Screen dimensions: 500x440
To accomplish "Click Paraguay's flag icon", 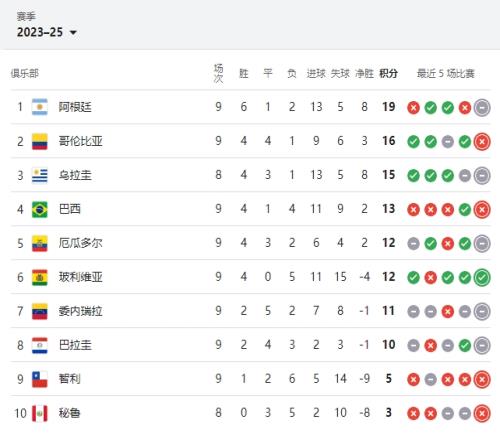I will point(40,345).
